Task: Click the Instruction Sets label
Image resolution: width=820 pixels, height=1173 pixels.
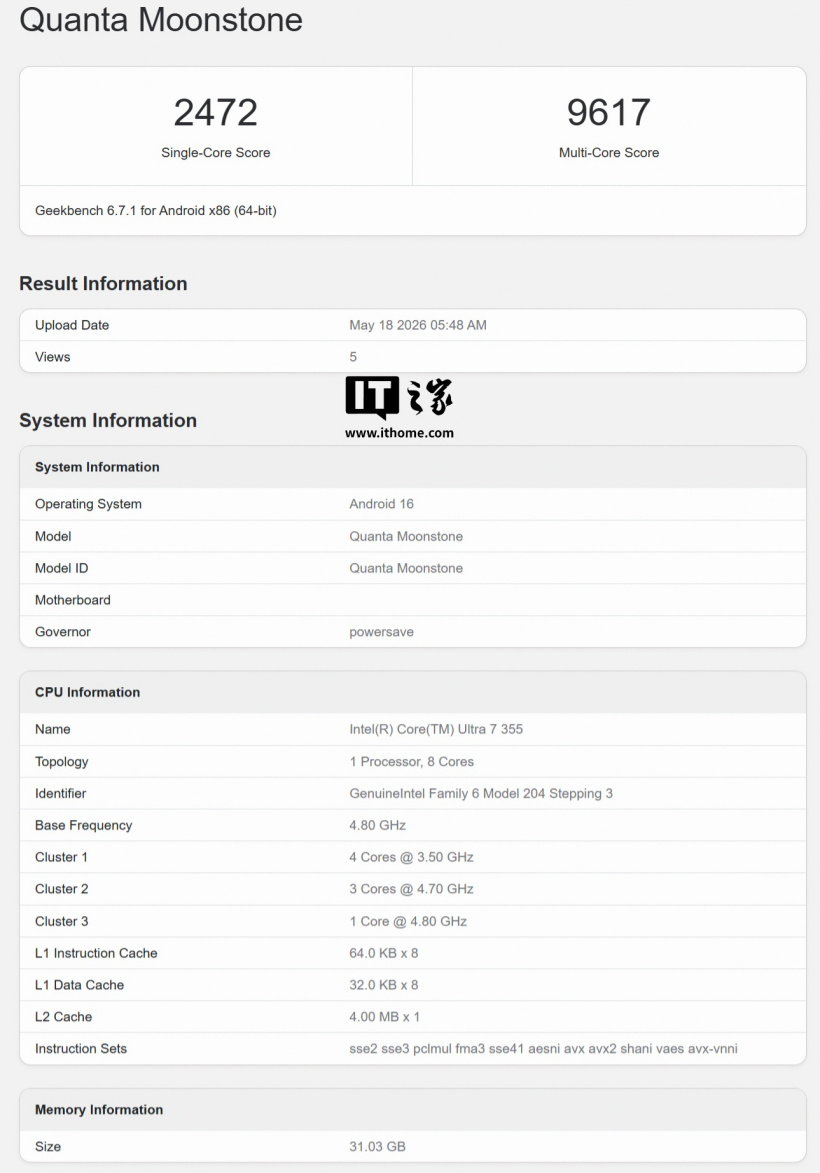Action: [x=81, y=1049]
